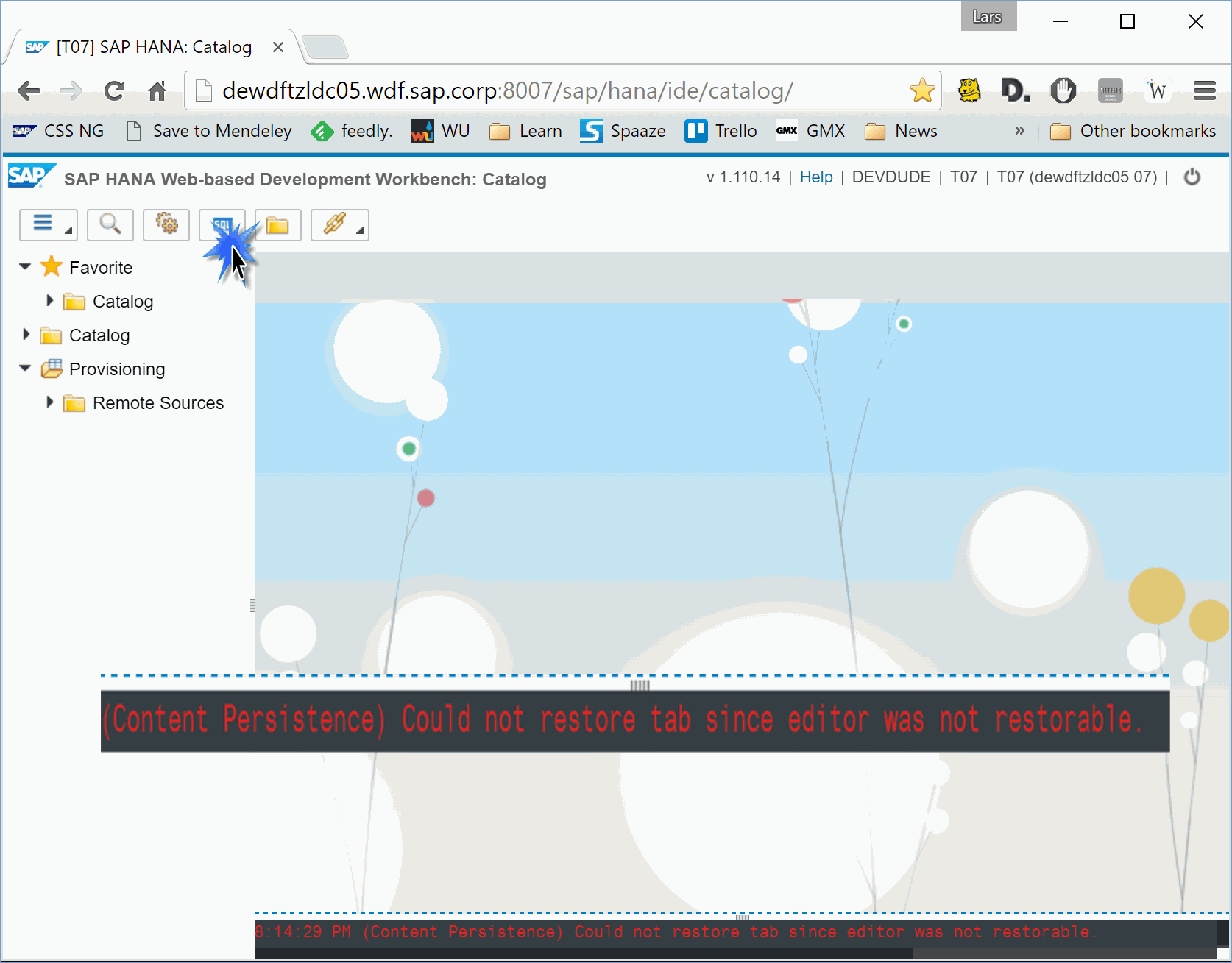
Task: Click the gray Netflix extension icon
Action: pos(1110,90)
